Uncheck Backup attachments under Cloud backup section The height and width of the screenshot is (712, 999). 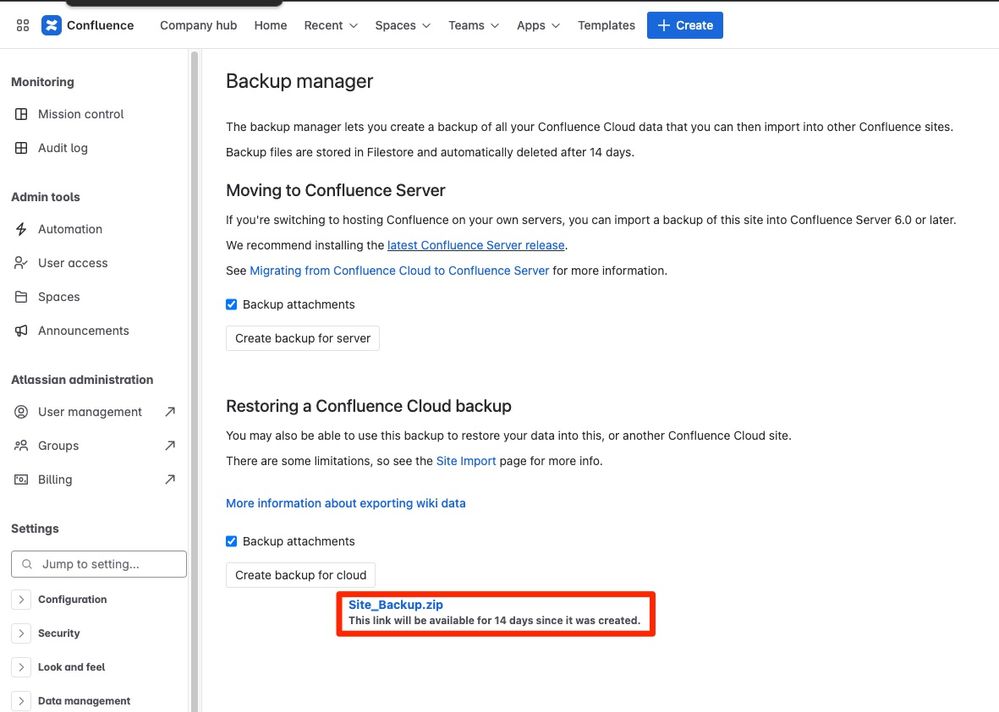(x=231, y=541)
